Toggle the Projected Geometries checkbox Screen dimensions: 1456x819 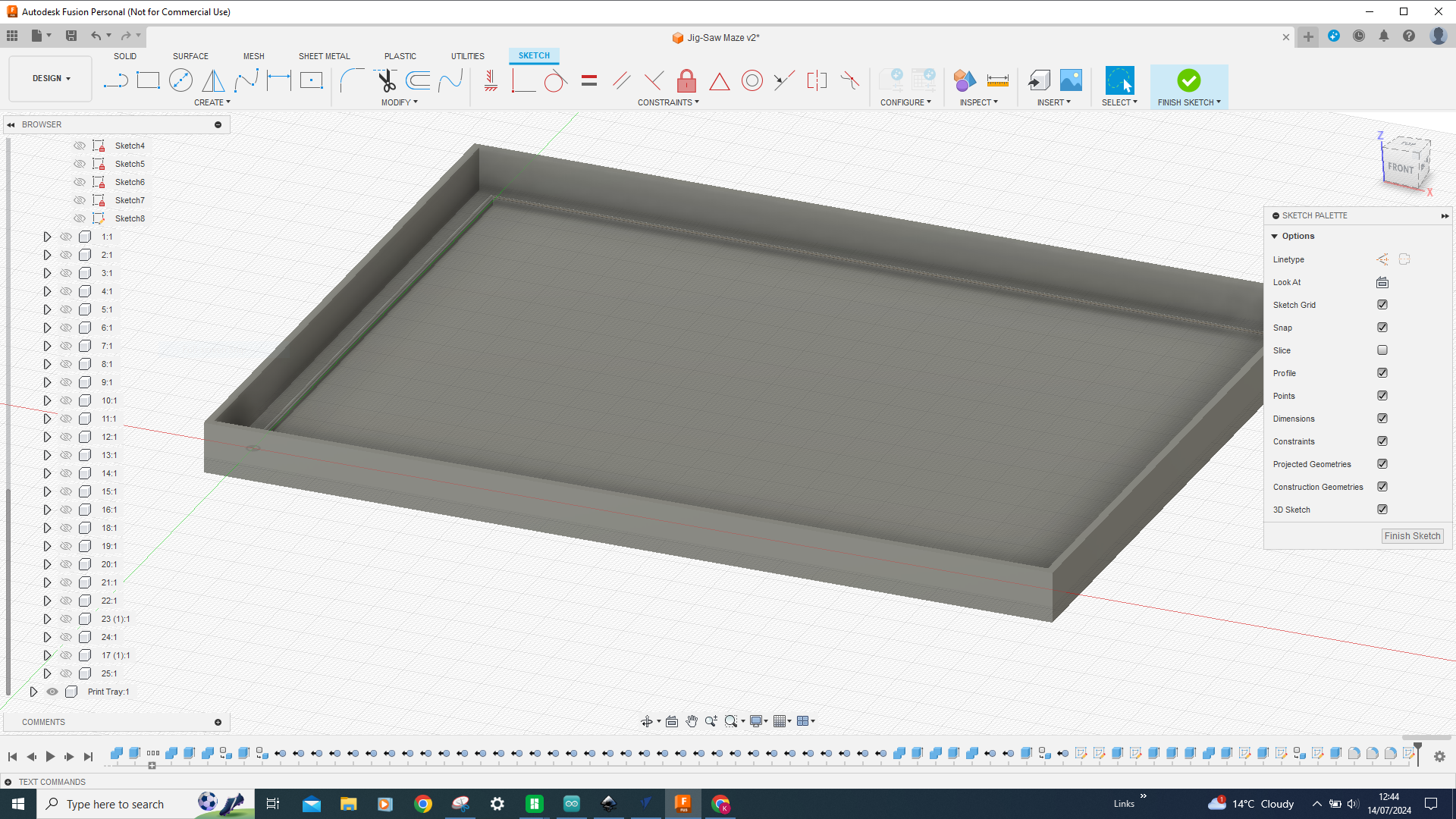point(1382,464)
